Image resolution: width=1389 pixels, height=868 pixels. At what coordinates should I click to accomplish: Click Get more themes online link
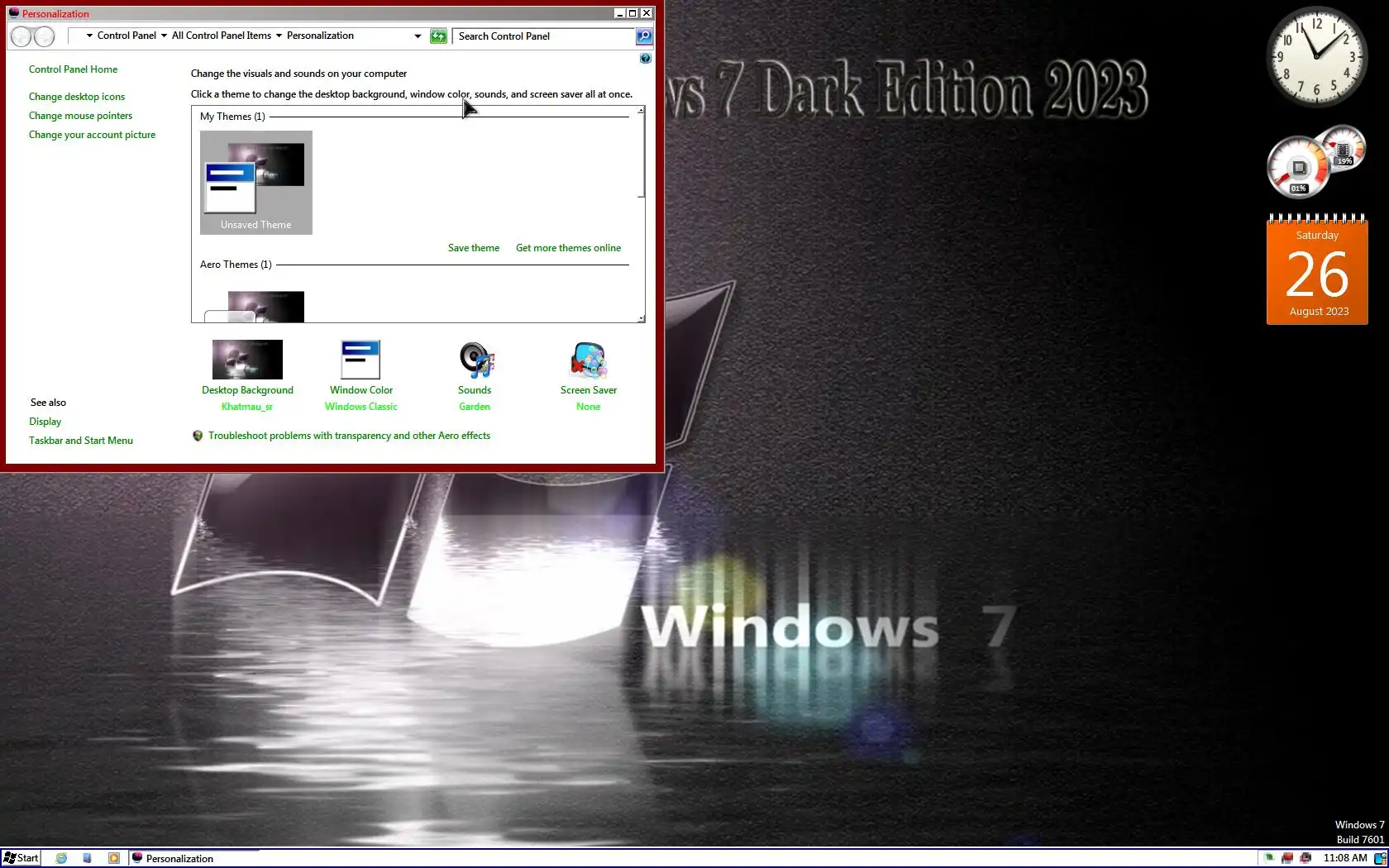[568, 248]
